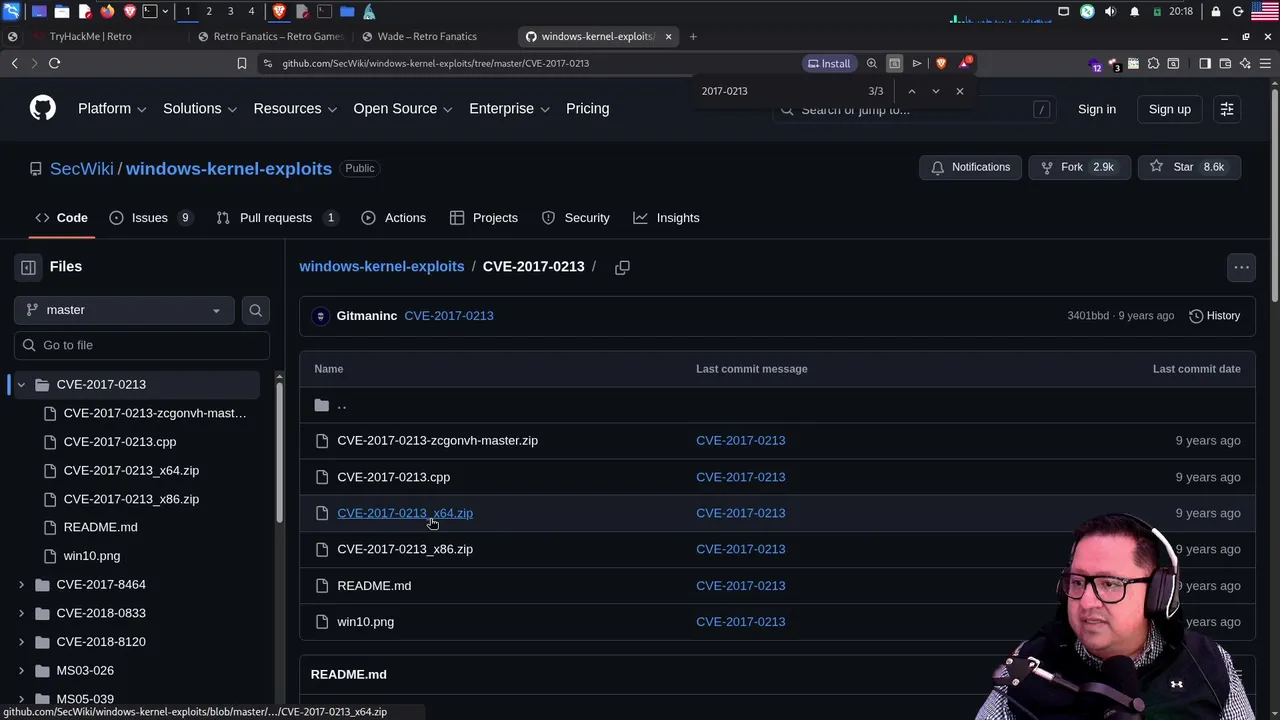Open Brave Wallet icon
Image resolution: width=1280 pixels, height=720 pixels.
[x=1225, y=63]
